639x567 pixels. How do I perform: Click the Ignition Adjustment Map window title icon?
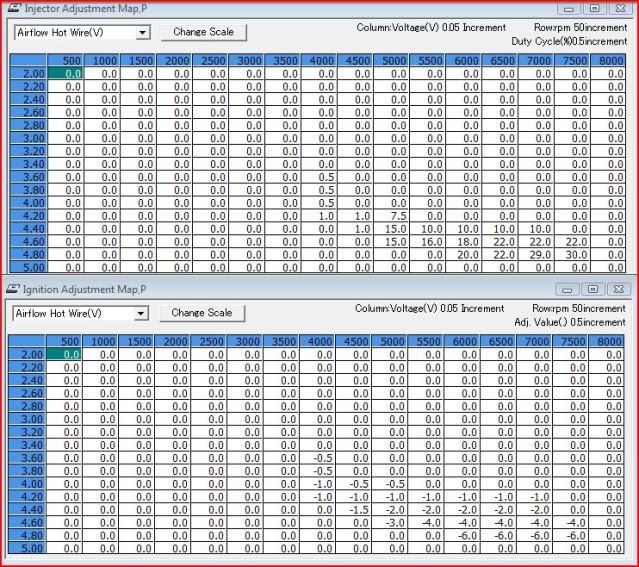tap(13, 289)
